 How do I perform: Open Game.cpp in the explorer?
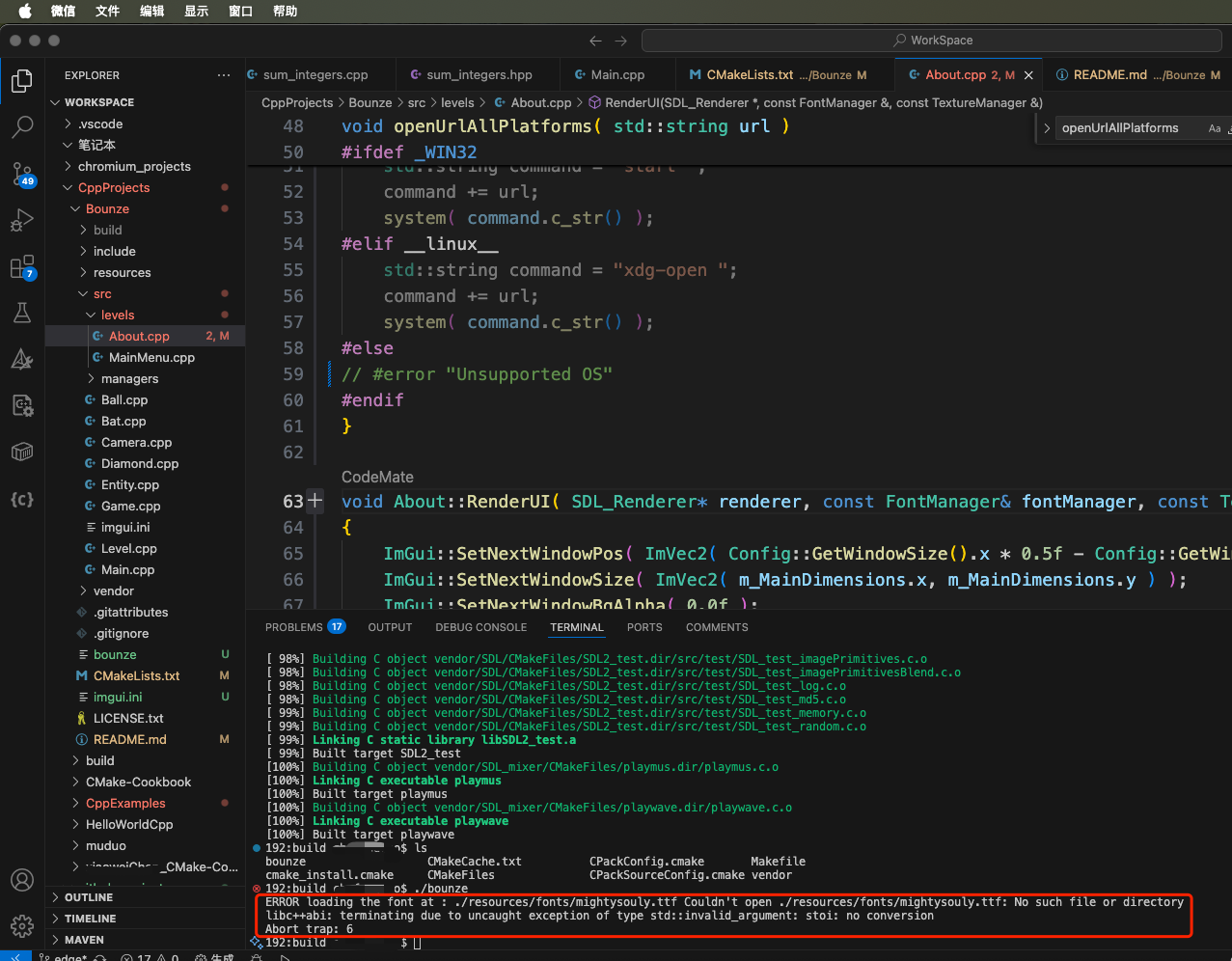[x=145, y=506]
